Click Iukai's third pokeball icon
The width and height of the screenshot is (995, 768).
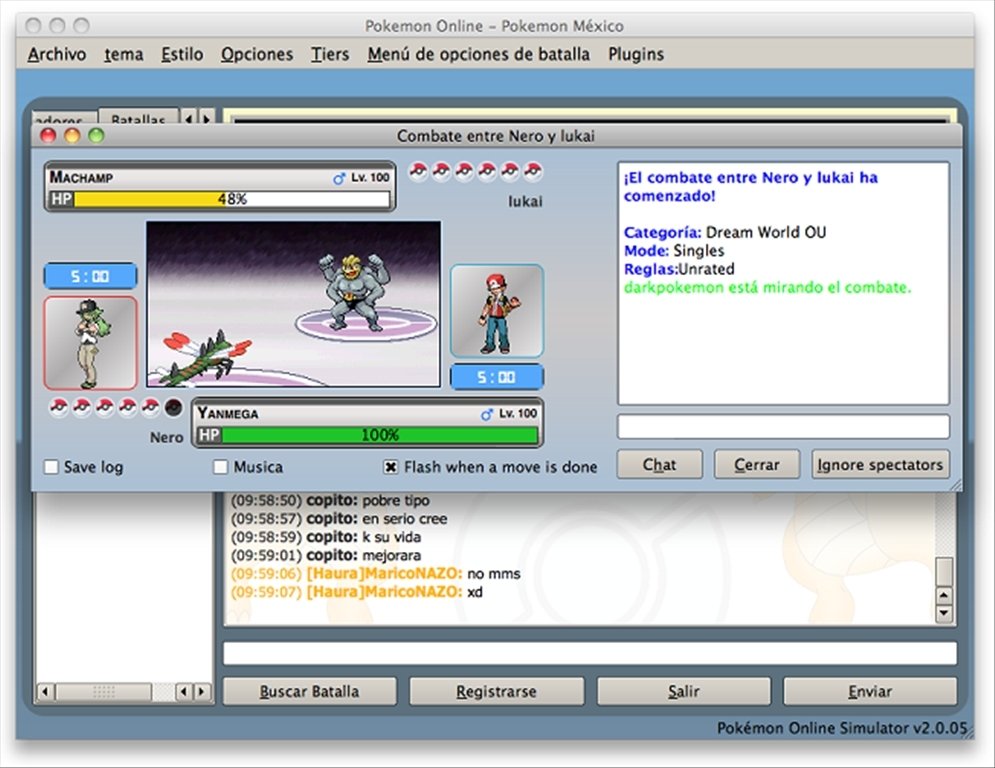[x=464, y=171]
